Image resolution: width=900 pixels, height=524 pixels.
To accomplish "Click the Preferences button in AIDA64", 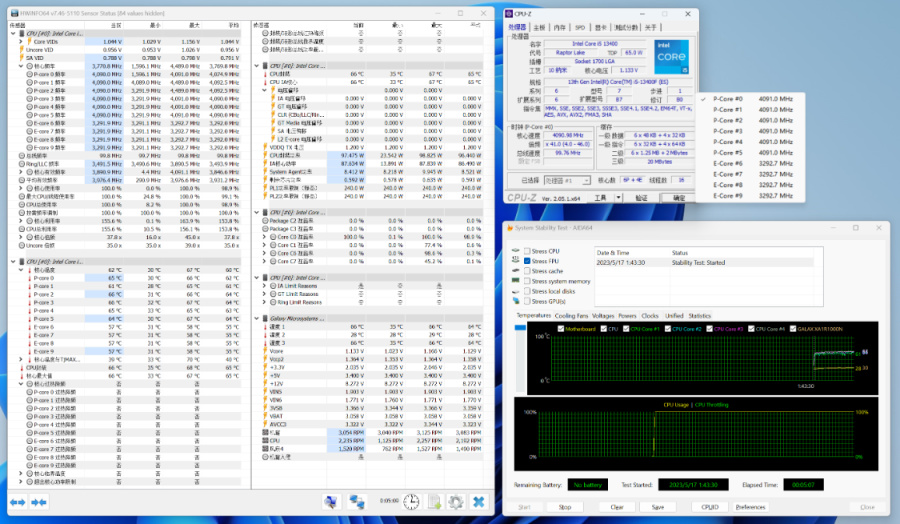I will (751, 507).
